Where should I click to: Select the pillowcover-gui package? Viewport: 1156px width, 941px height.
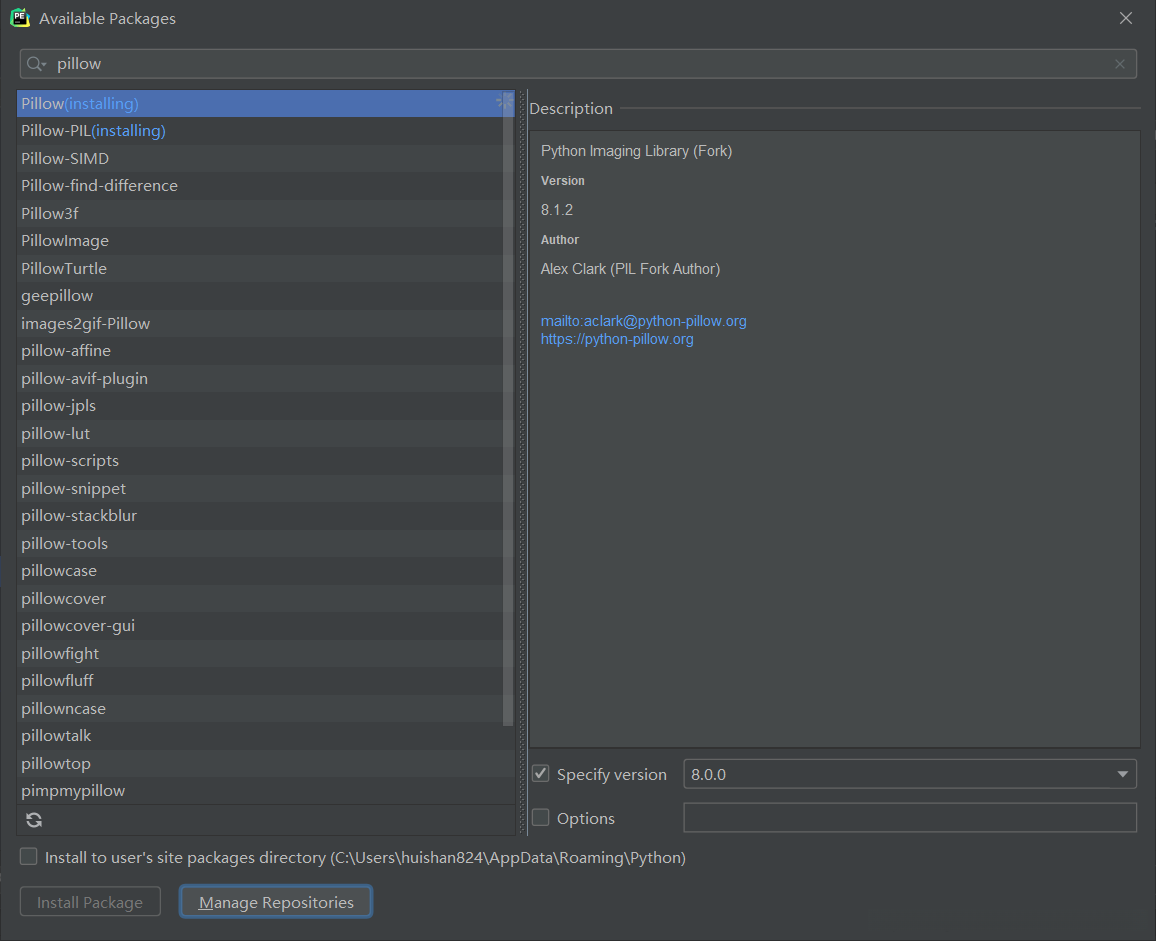265,625
